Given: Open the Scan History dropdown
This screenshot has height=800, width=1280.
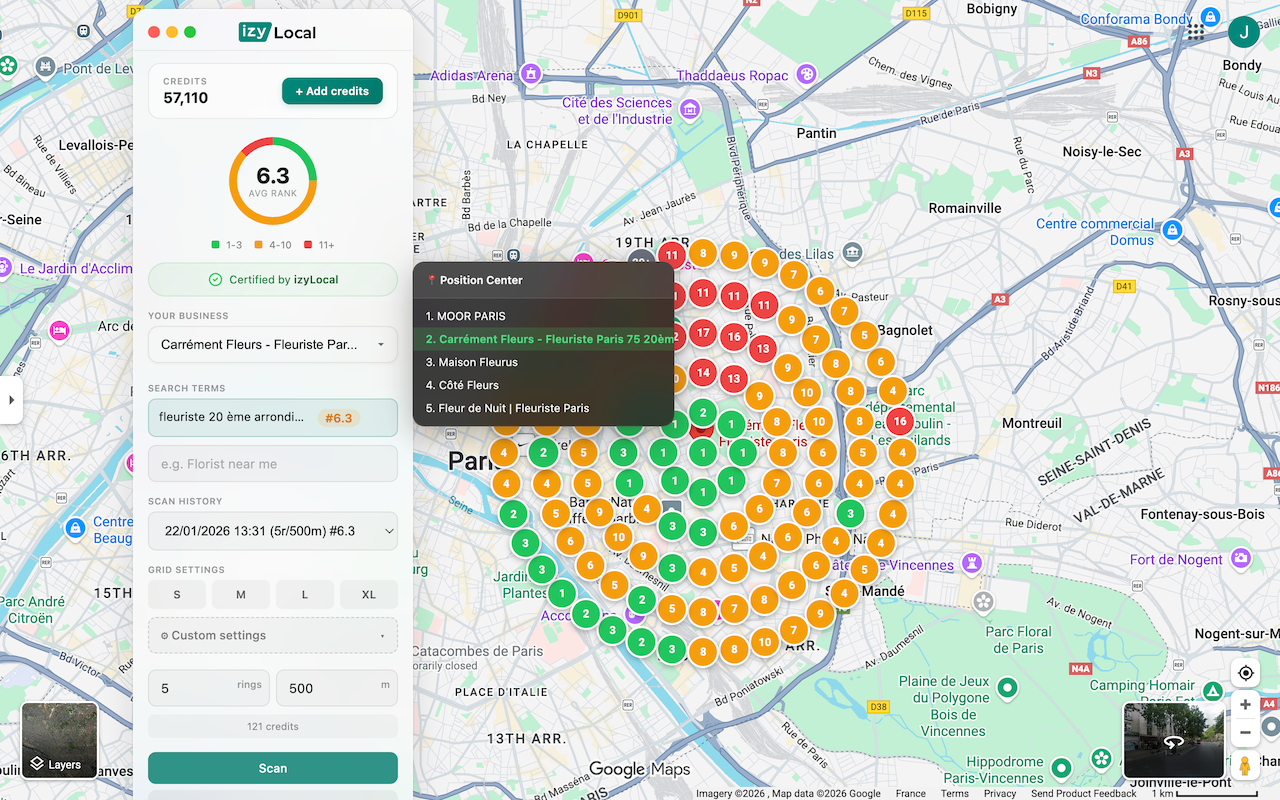Looking at the screenshot, I should 273,531.
